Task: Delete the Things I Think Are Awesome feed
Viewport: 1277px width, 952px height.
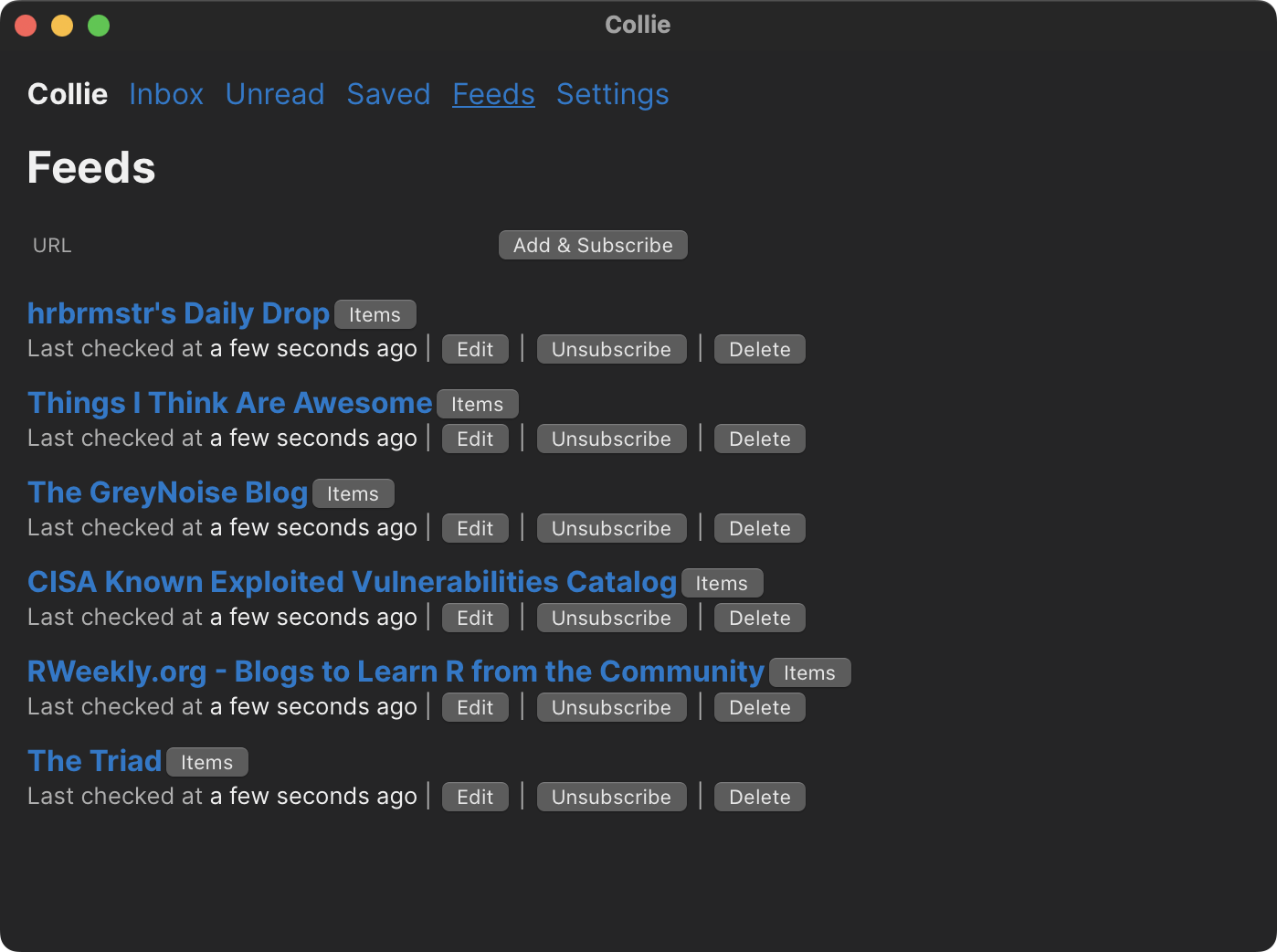Action: 759,439
